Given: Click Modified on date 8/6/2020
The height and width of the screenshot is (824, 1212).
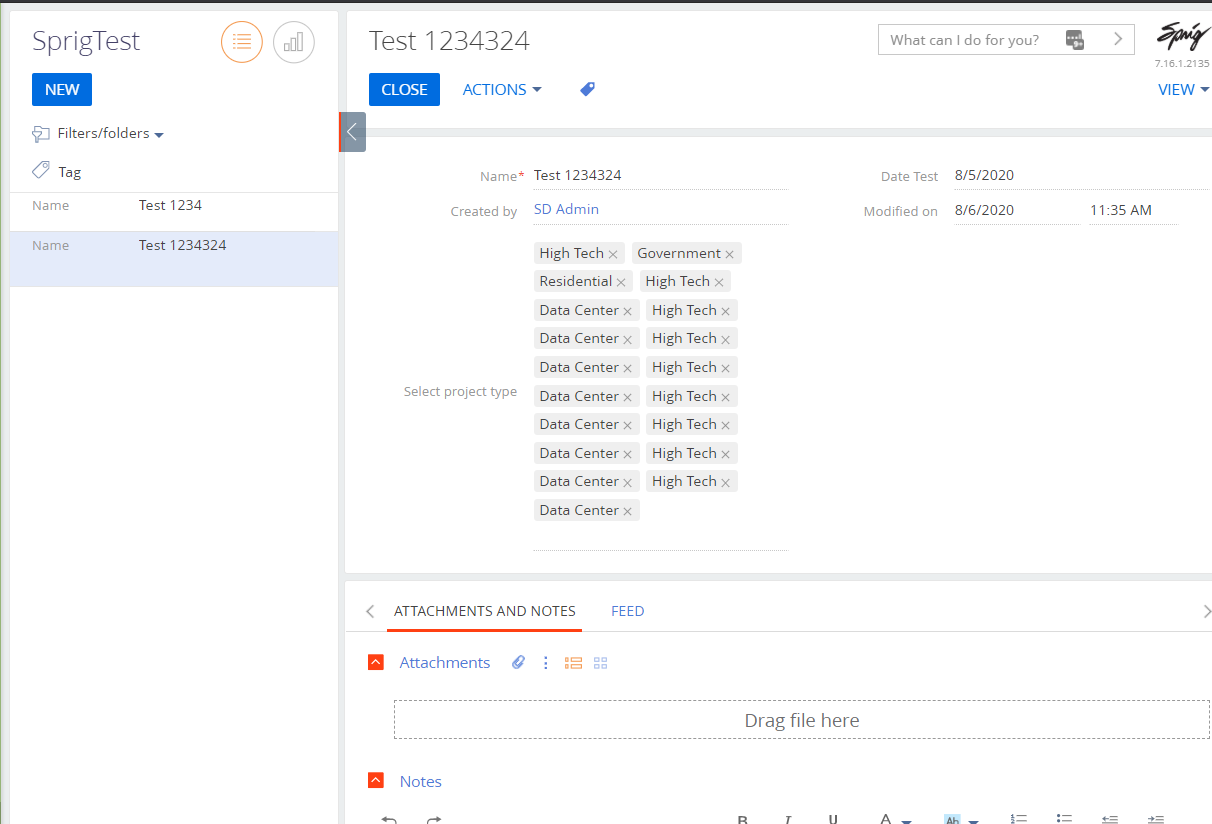Looking at the screenshot, I should (x=1016, y=210).
